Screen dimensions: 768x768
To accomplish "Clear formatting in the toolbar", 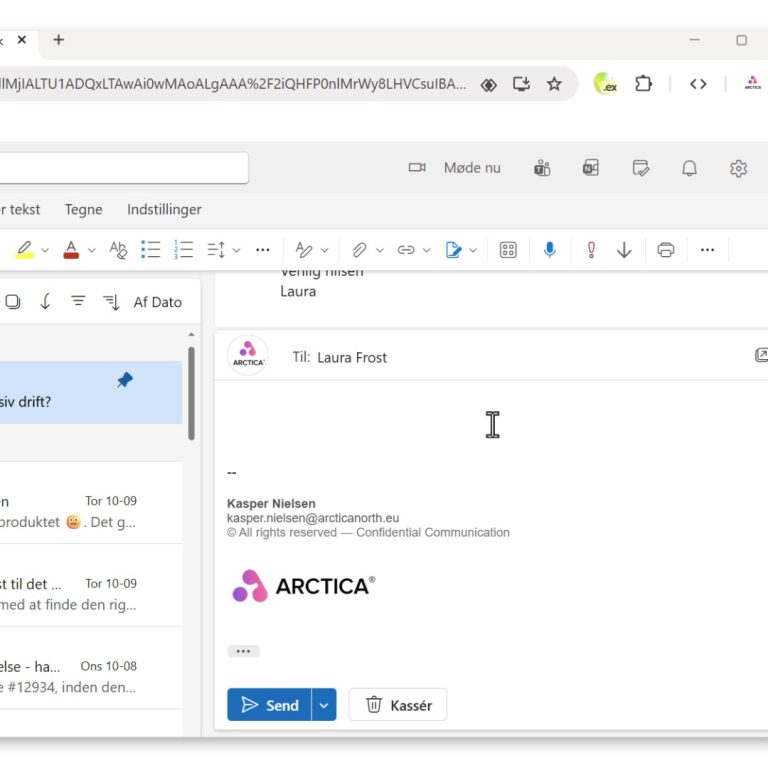I will click(118, 250).
